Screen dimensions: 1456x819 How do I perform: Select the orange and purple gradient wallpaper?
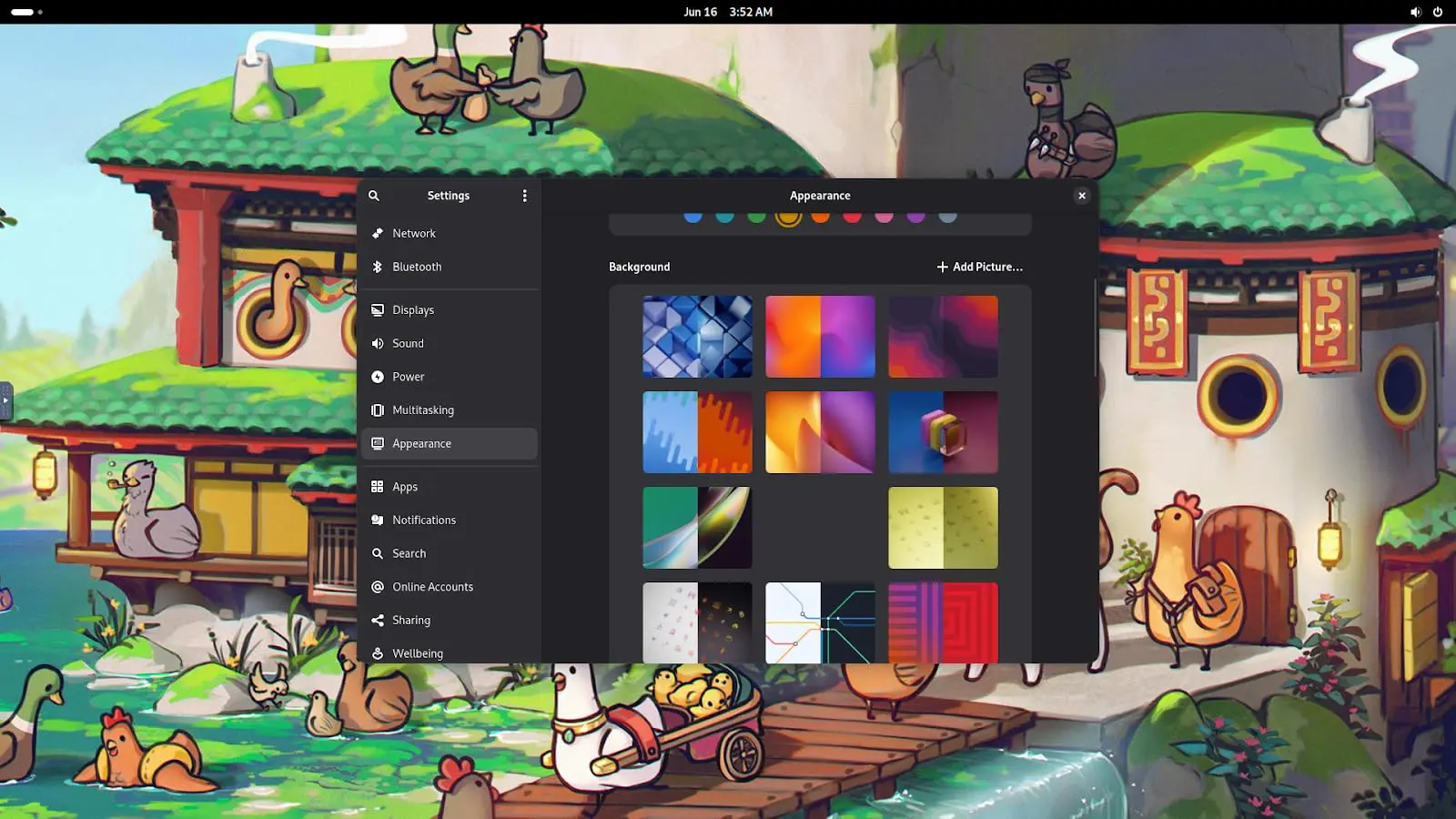coord(821,337)
